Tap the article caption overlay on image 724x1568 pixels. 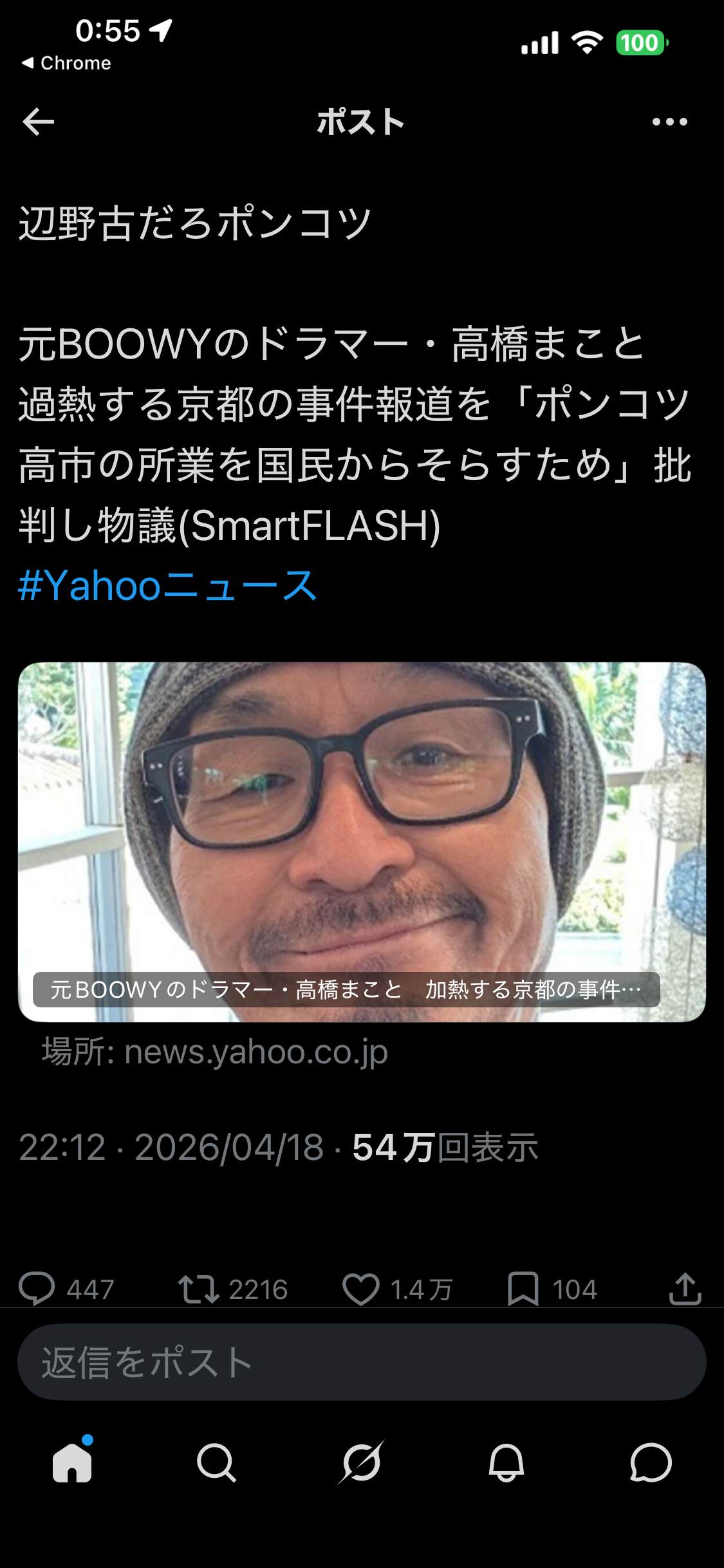pos(346,989)
